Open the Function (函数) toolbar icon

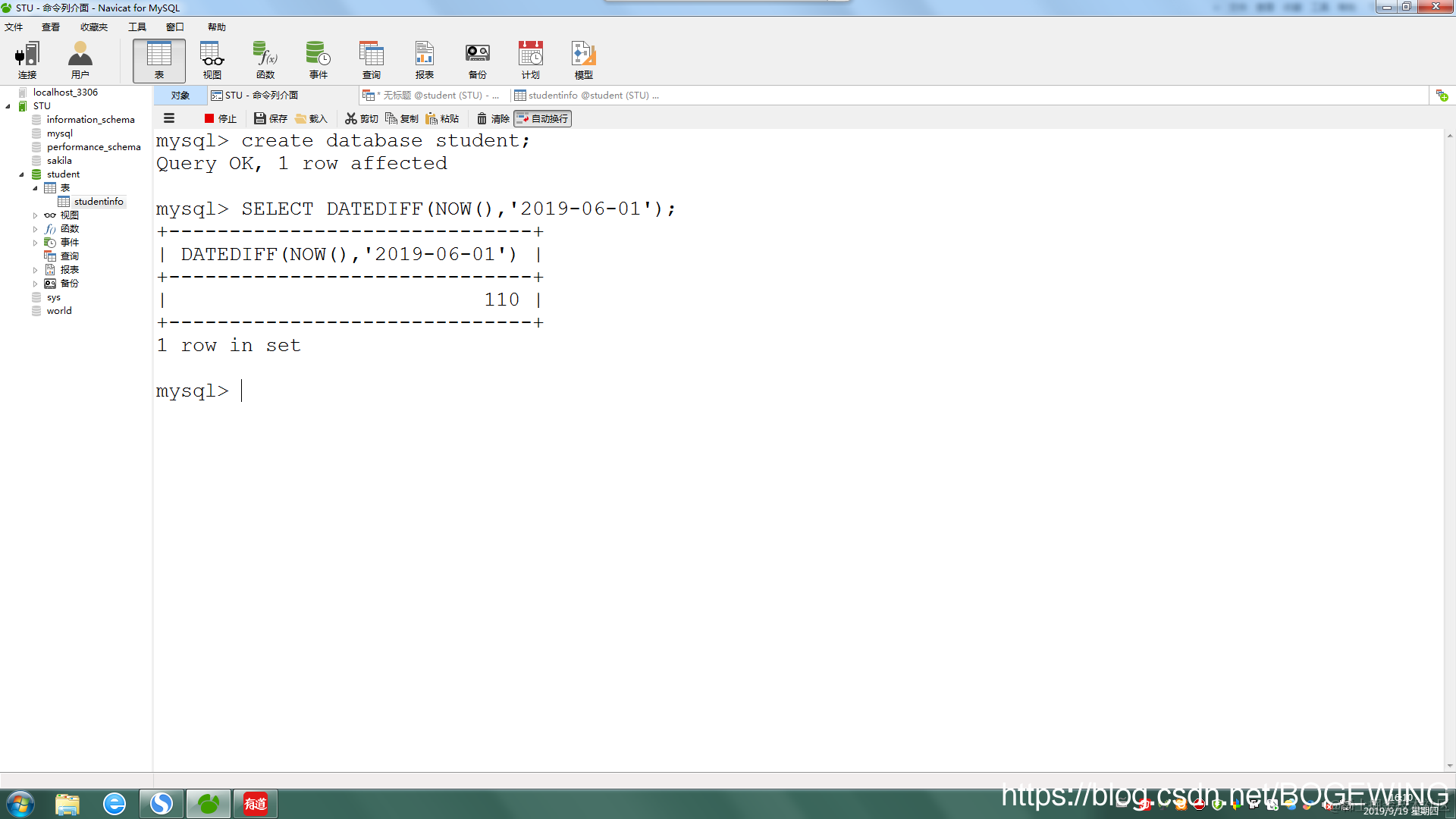point(265,61)
